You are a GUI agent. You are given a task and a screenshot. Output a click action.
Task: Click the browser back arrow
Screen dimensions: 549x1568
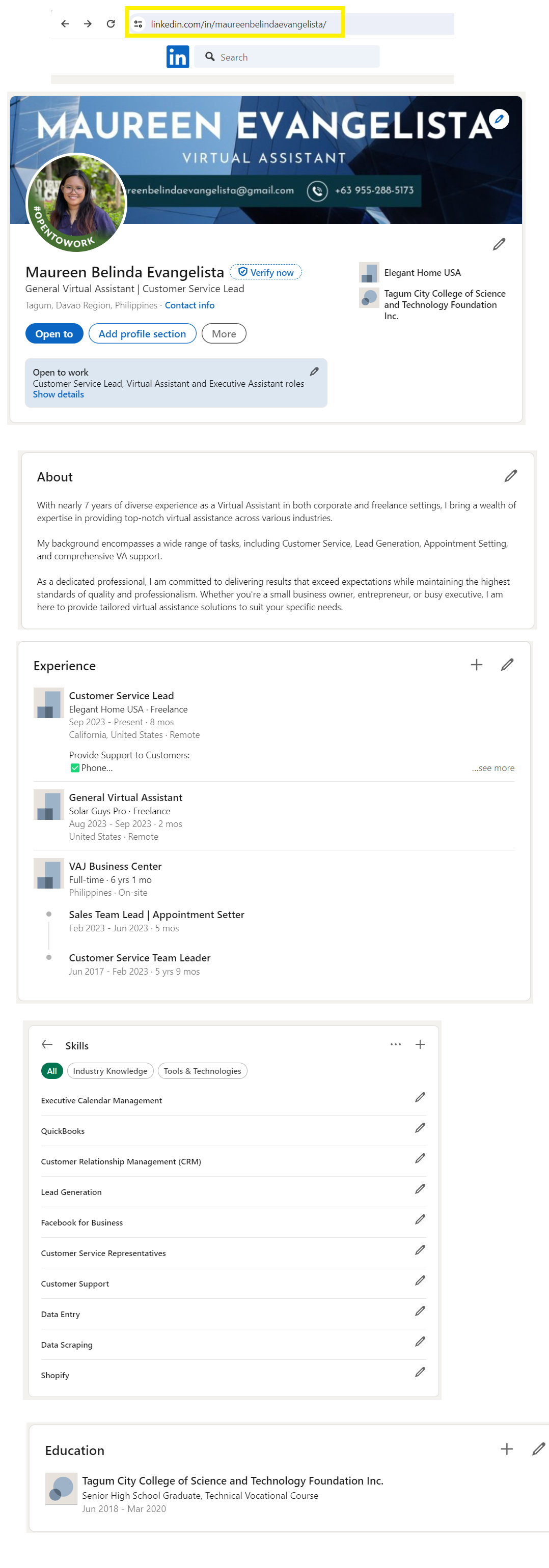(65, 24)
